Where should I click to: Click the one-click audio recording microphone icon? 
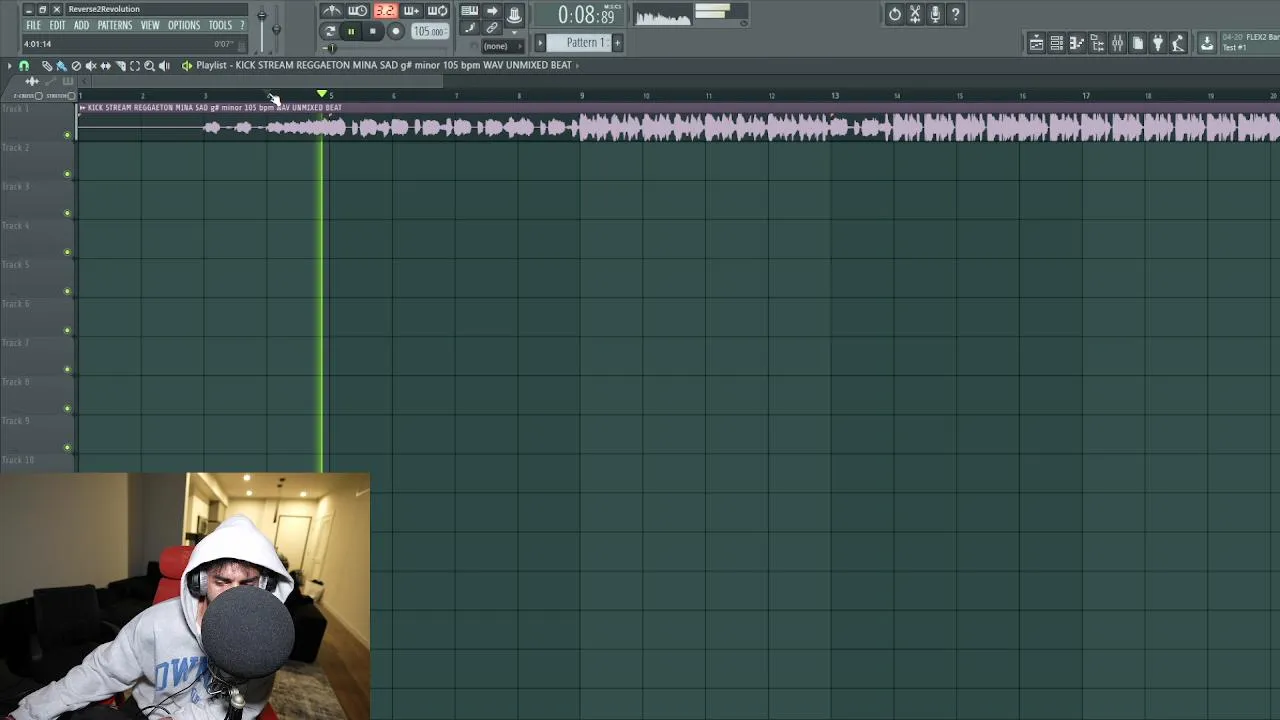pos(935,14)
